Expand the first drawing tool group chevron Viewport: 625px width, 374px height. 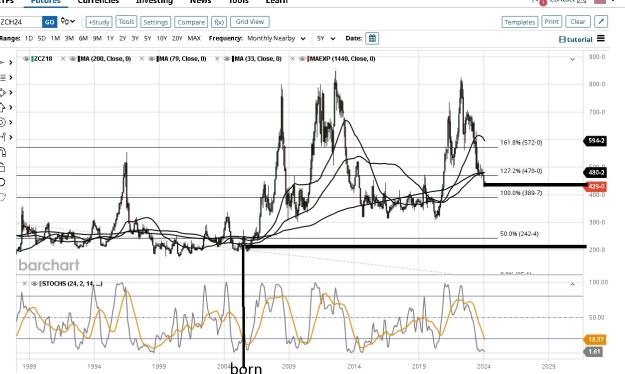pos(10,63)
